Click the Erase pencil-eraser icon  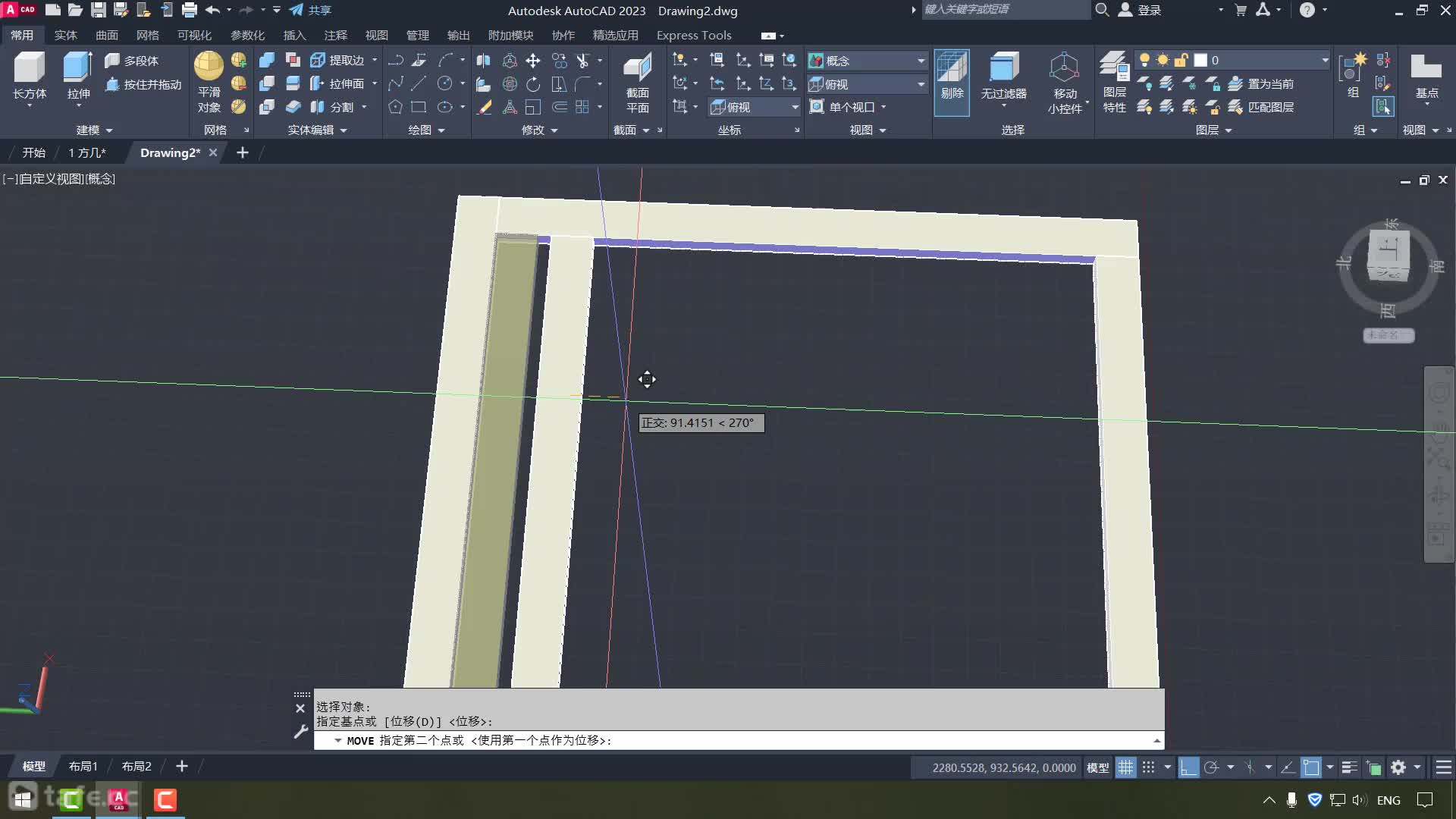coord(483,107)
